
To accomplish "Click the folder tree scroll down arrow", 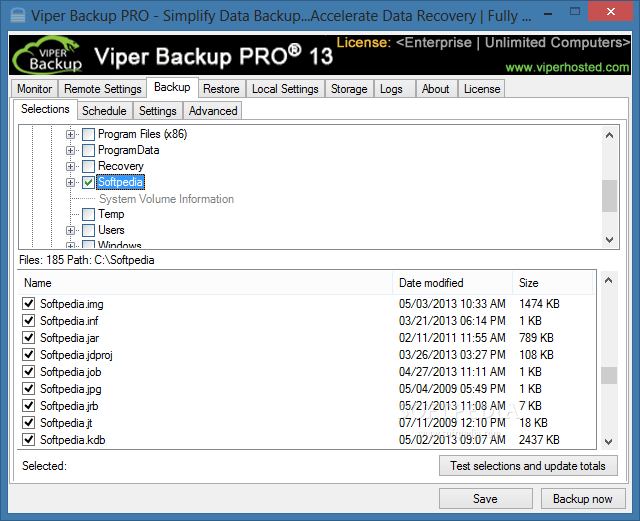I will click(x=609, y=240).
